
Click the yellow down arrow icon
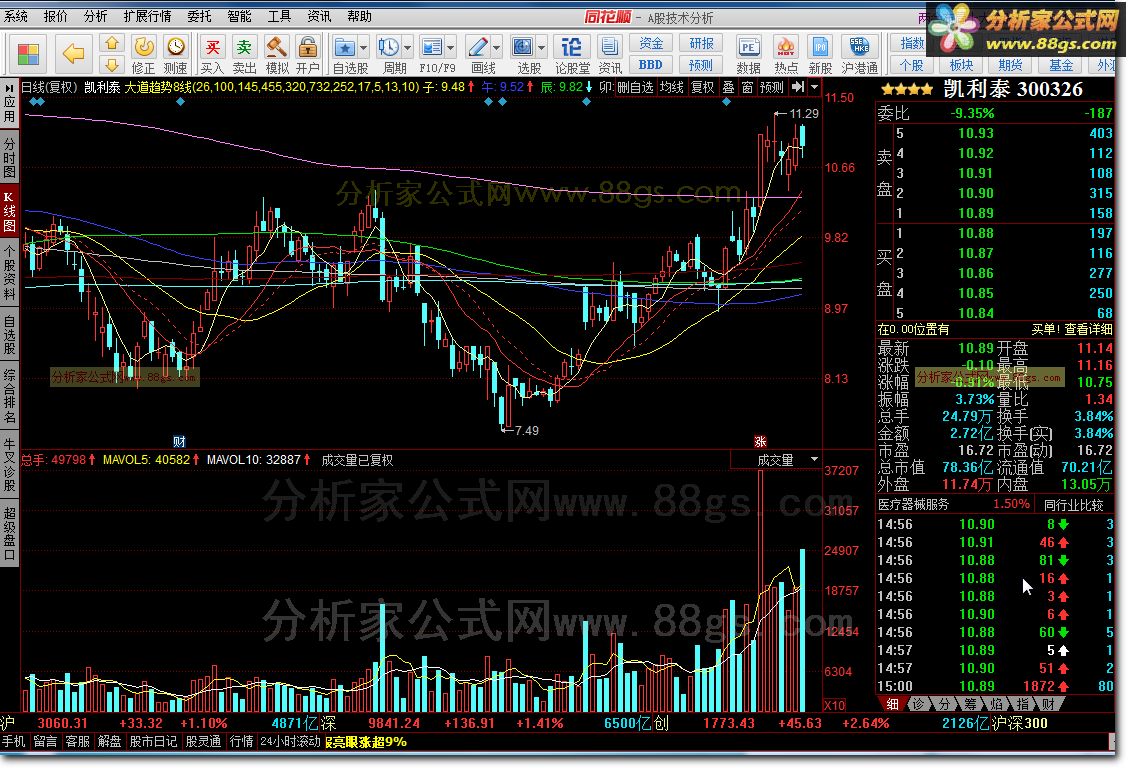[112, 65]
